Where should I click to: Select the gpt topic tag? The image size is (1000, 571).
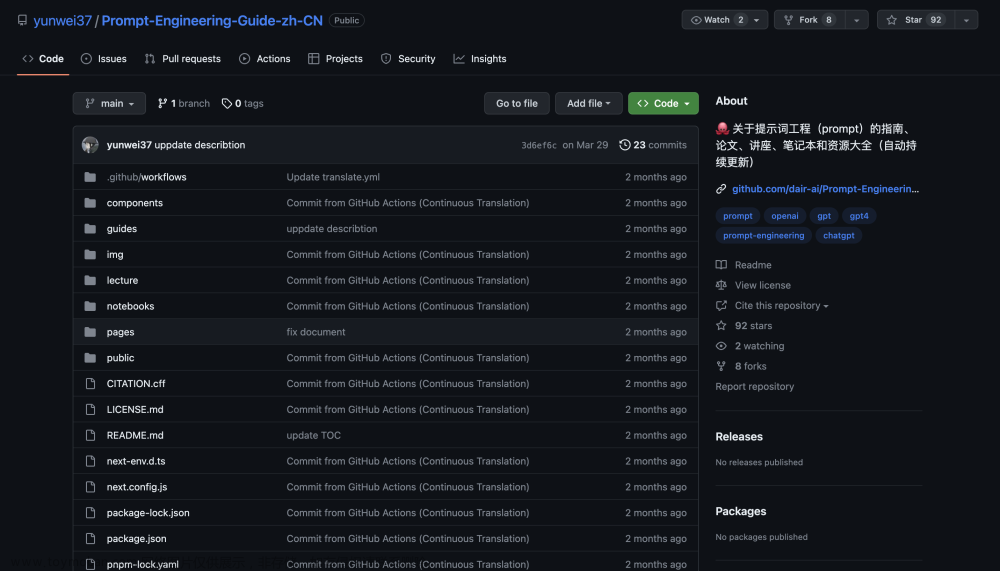pyautogui.click(x=824, y=216)
